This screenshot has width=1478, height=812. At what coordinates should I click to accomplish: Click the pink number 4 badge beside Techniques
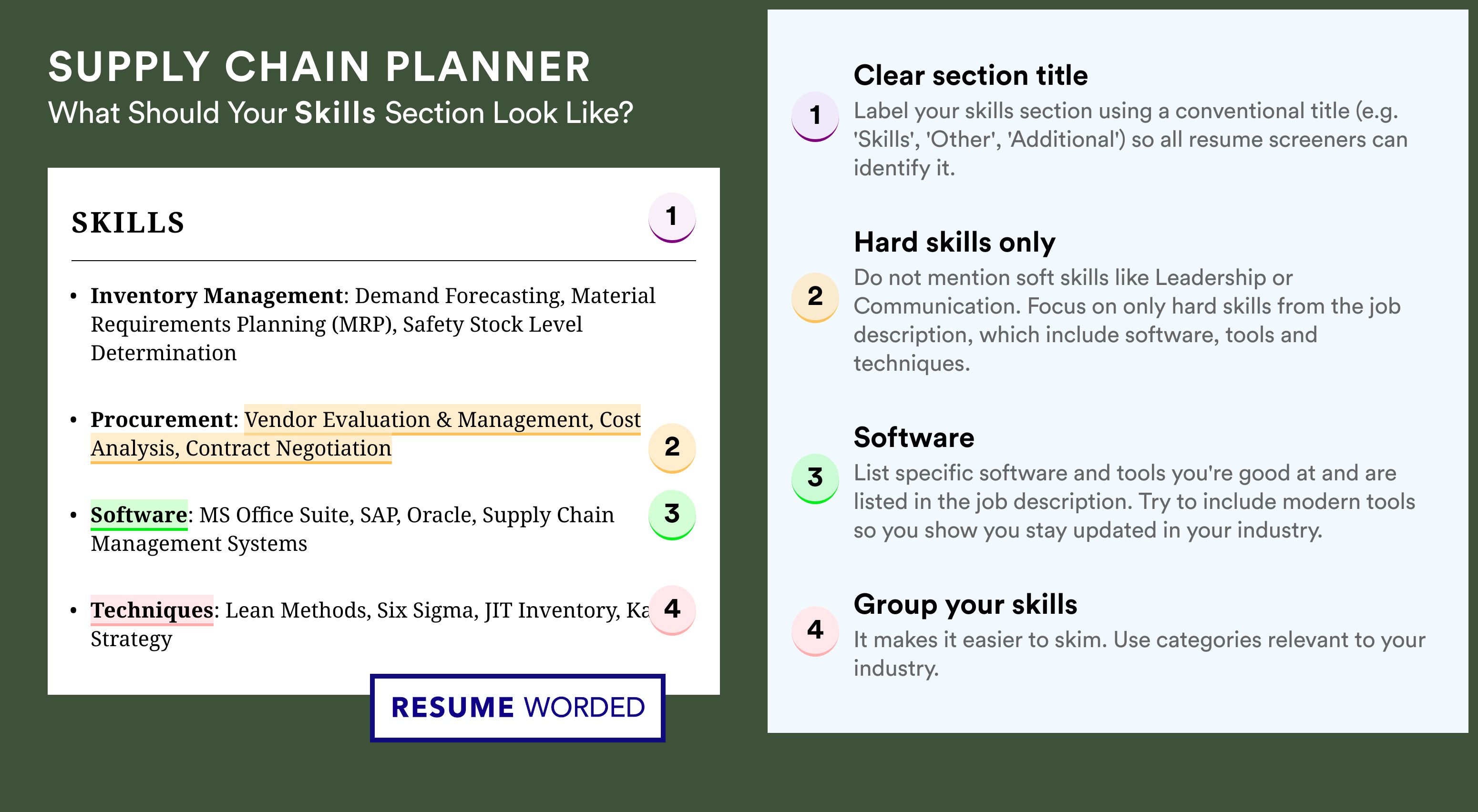[x=672, y=609]
